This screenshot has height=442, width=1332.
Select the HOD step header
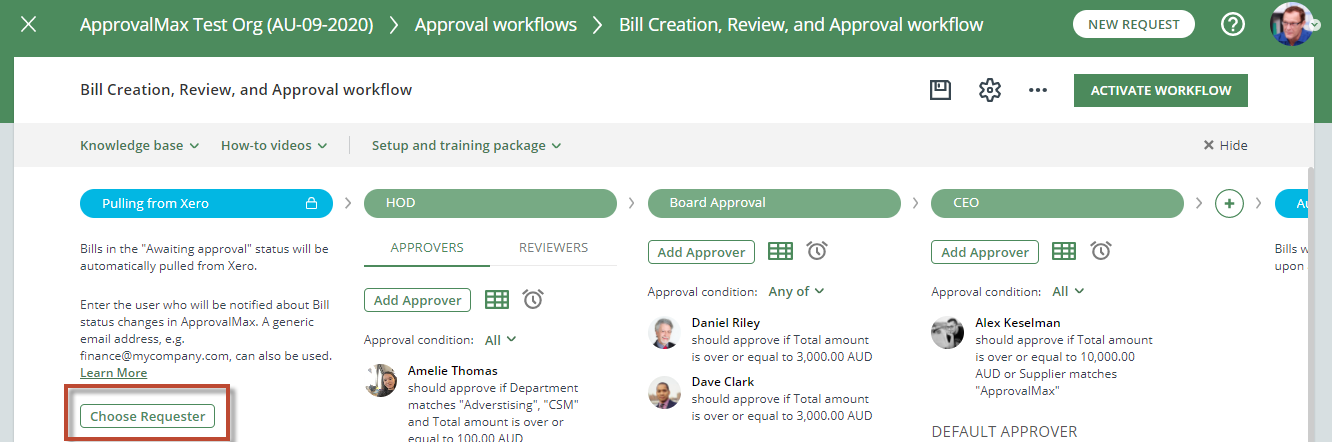[490, 204]
